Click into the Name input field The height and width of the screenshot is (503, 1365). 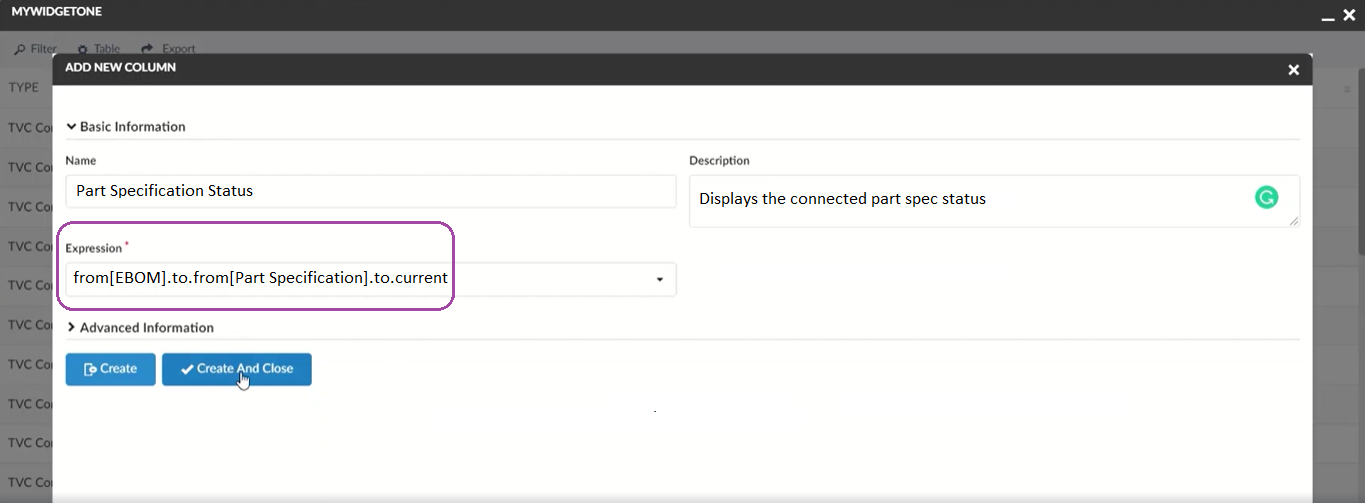coord(370,191)
